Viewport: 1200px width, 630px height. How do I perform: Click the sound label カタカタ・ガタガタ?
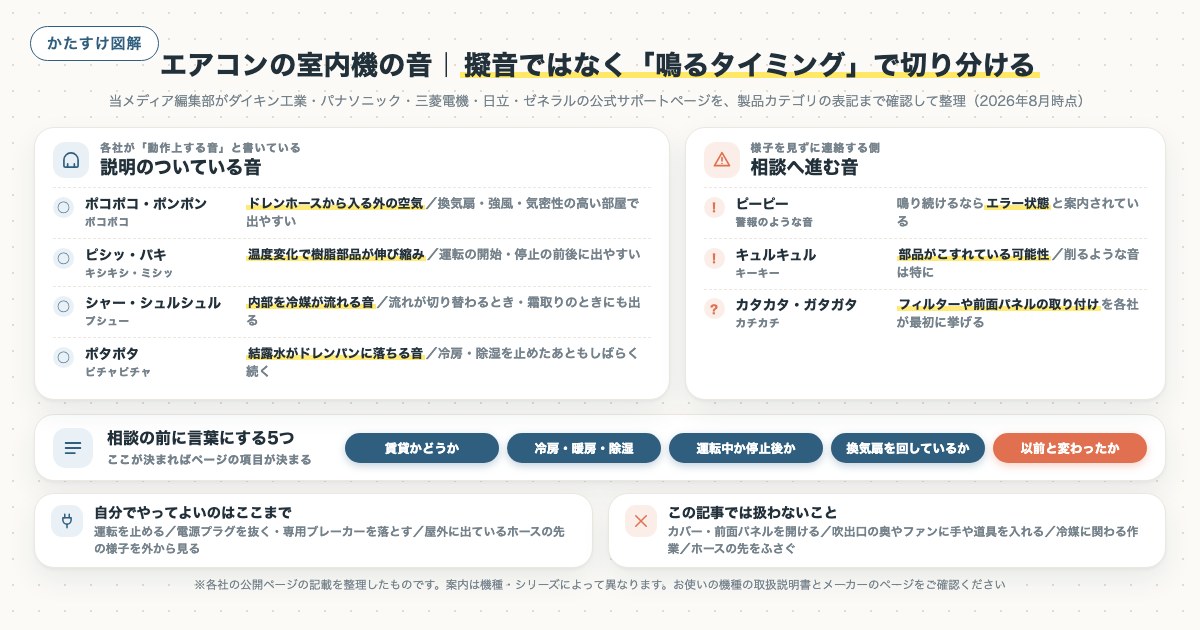pyautogui.click(x=796, y=304)
